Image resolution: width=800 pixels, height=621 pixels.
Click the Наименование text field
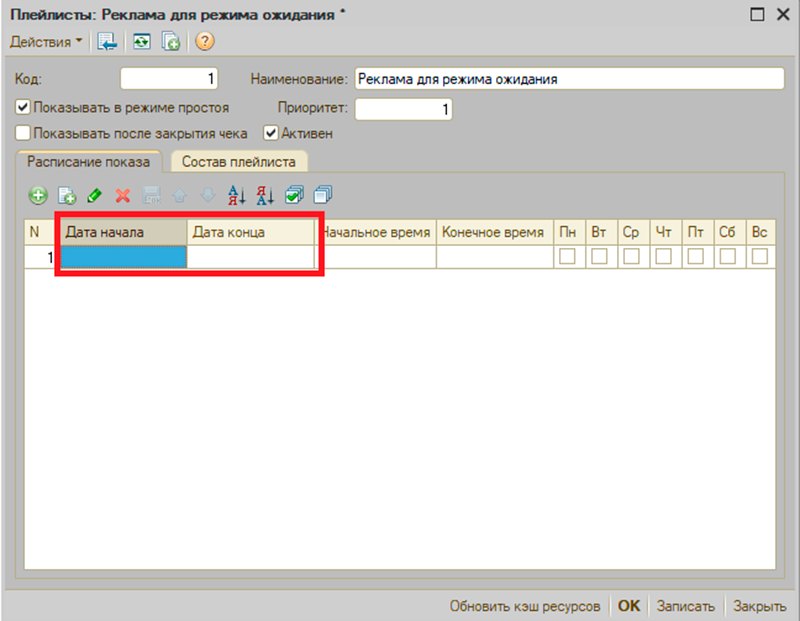pyautogui.click(x=569, y=79)
